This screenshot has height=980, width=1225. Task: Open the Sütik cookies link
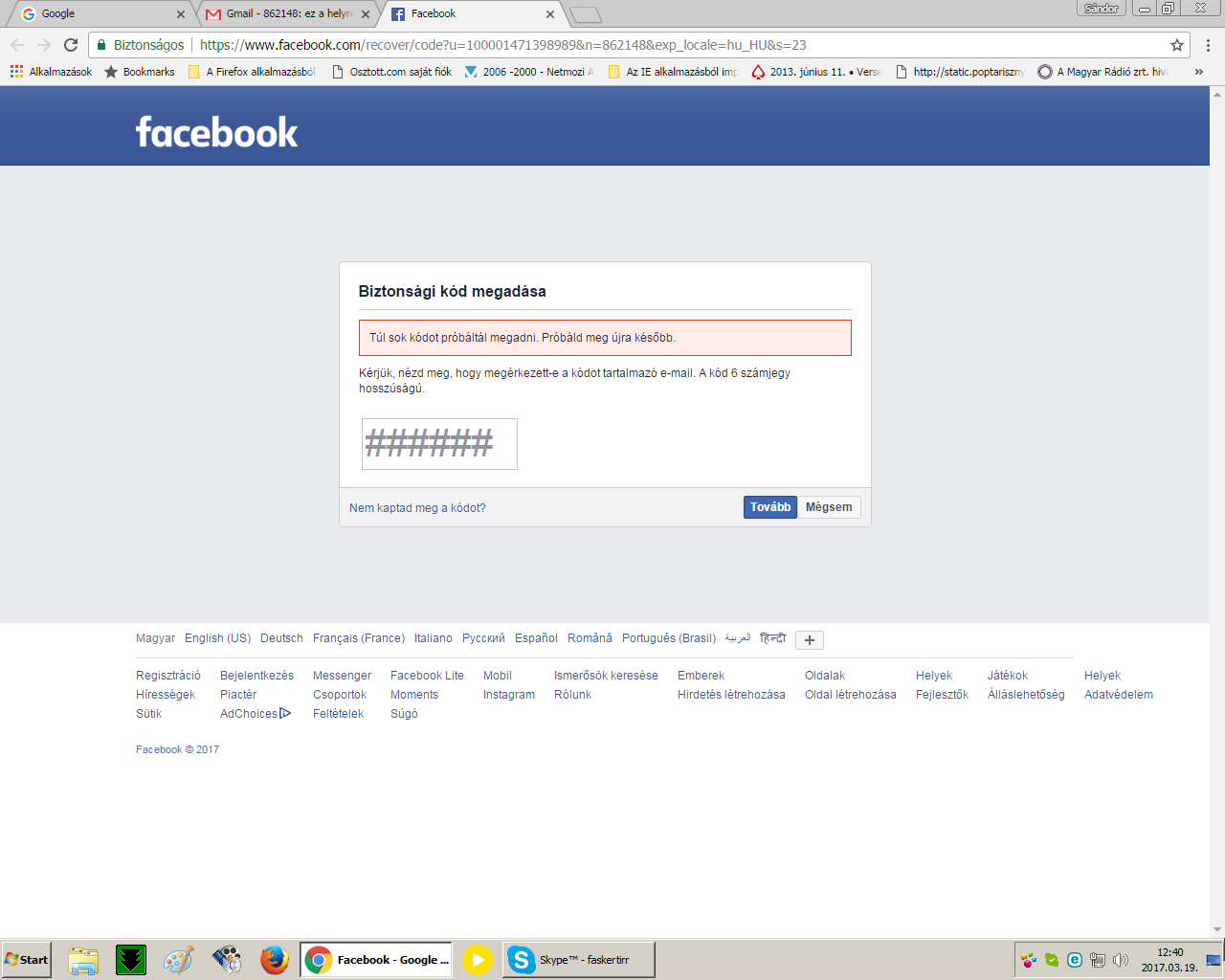[148, 714]
